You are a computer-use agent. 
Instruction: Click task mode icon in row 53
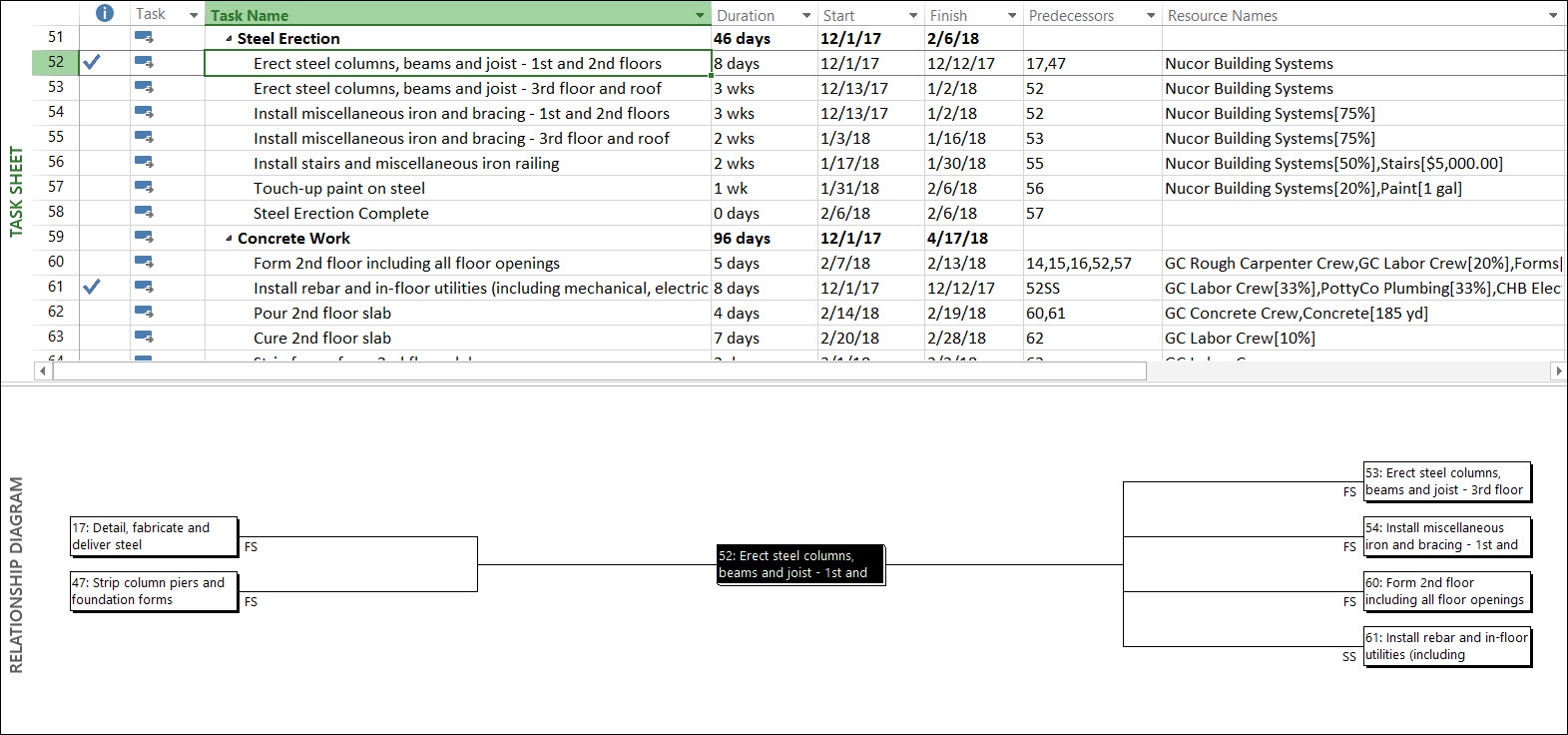144,88
